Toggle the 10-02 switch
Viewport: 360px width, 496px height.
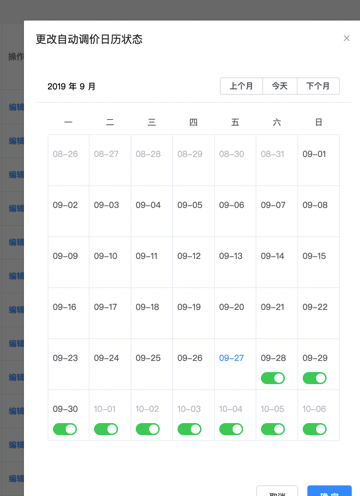click(148, 429)
